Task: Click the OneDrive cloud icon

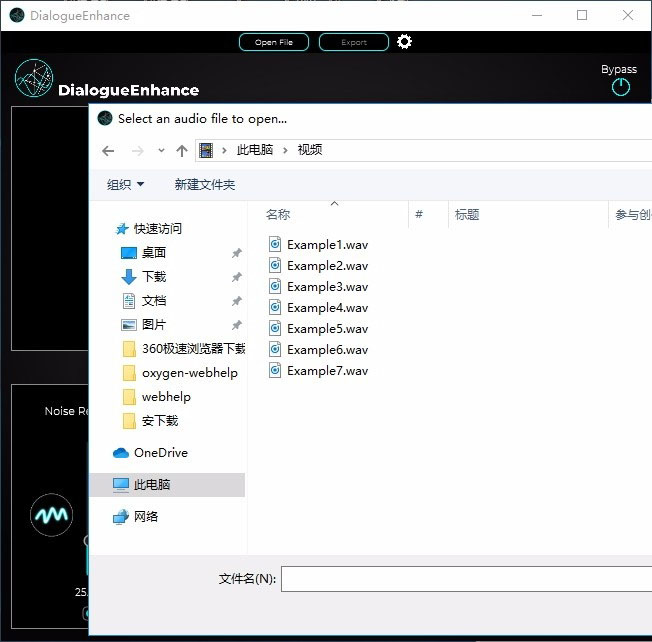Action: click(121, 452)
